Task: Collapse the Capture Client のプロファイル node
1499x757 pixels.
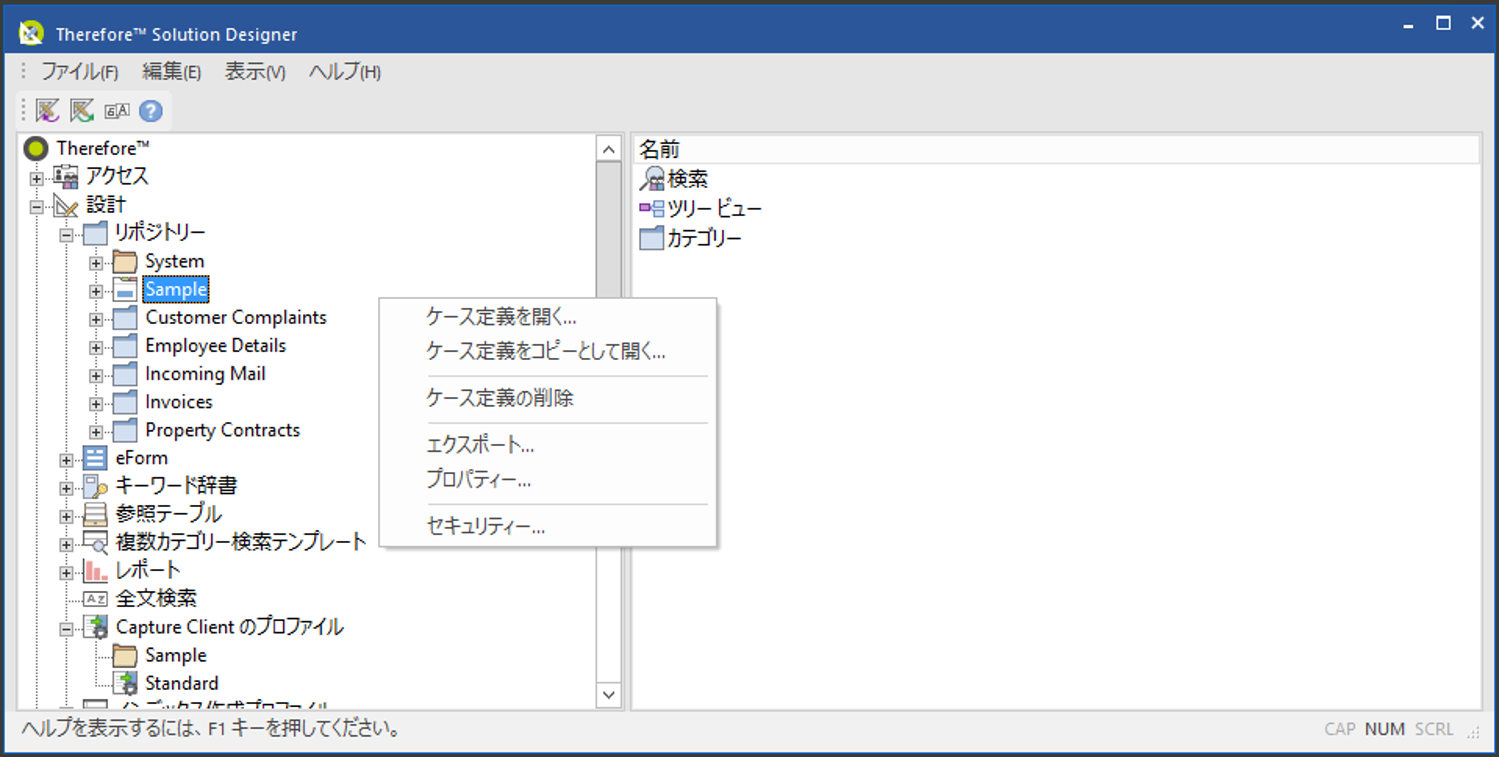Action: [x=66, y=629]
